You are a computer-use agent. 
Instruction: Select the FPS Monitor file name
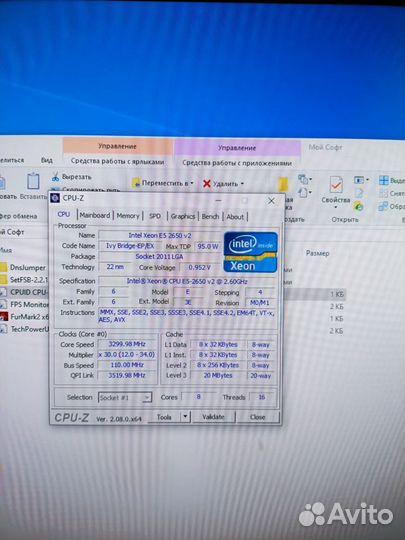point(29,304)
